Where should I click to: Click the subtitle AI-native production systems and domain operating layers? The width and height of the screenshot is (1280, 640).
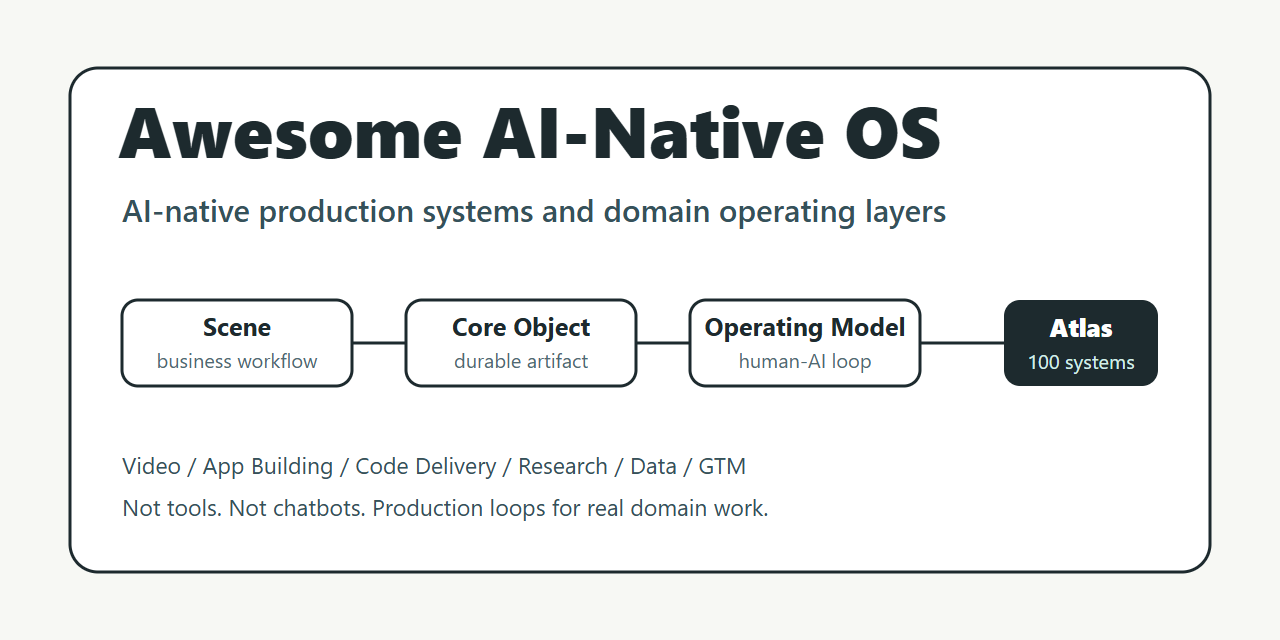[534, 212]
